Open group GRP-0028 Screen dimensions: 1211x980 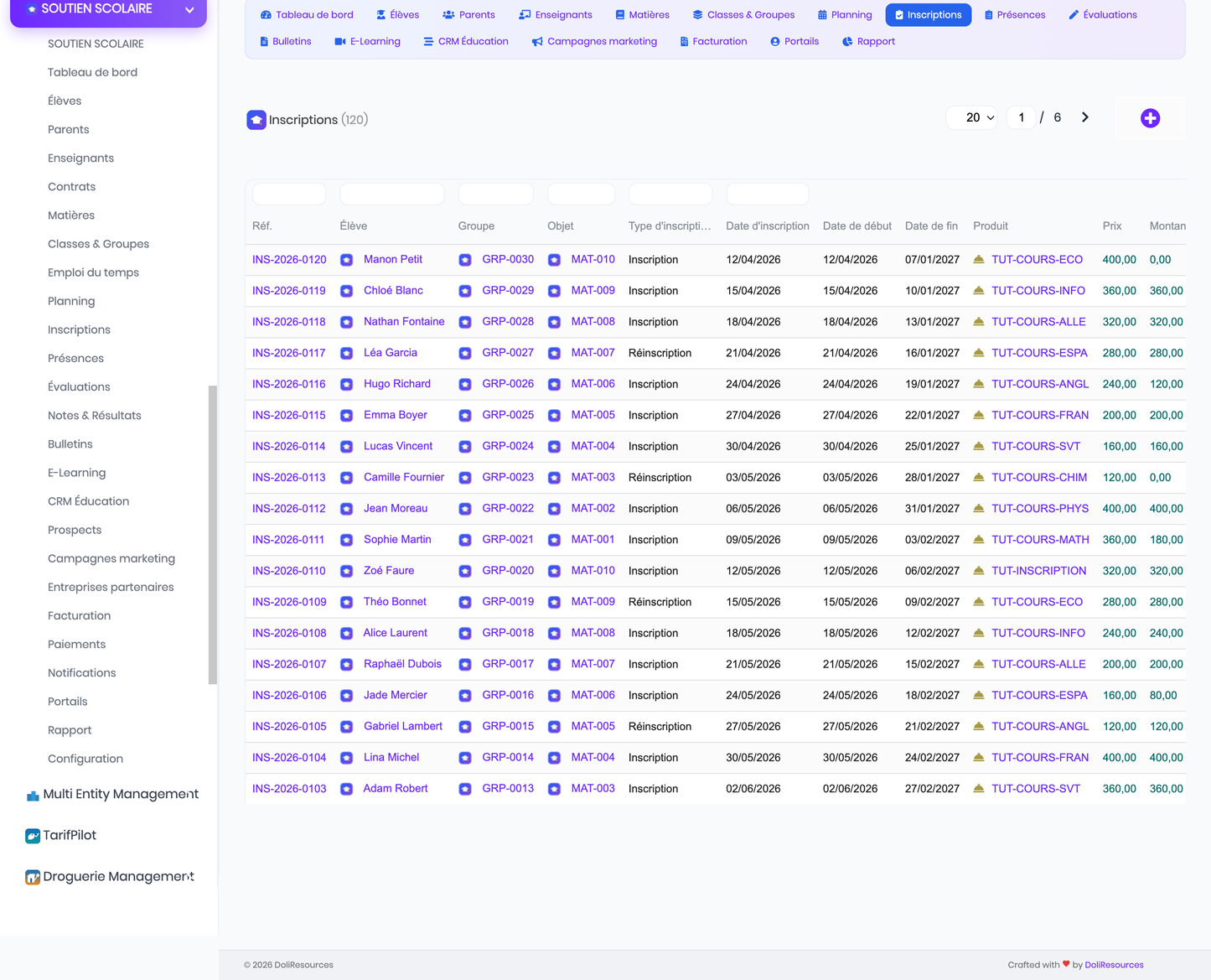point(508,322)
